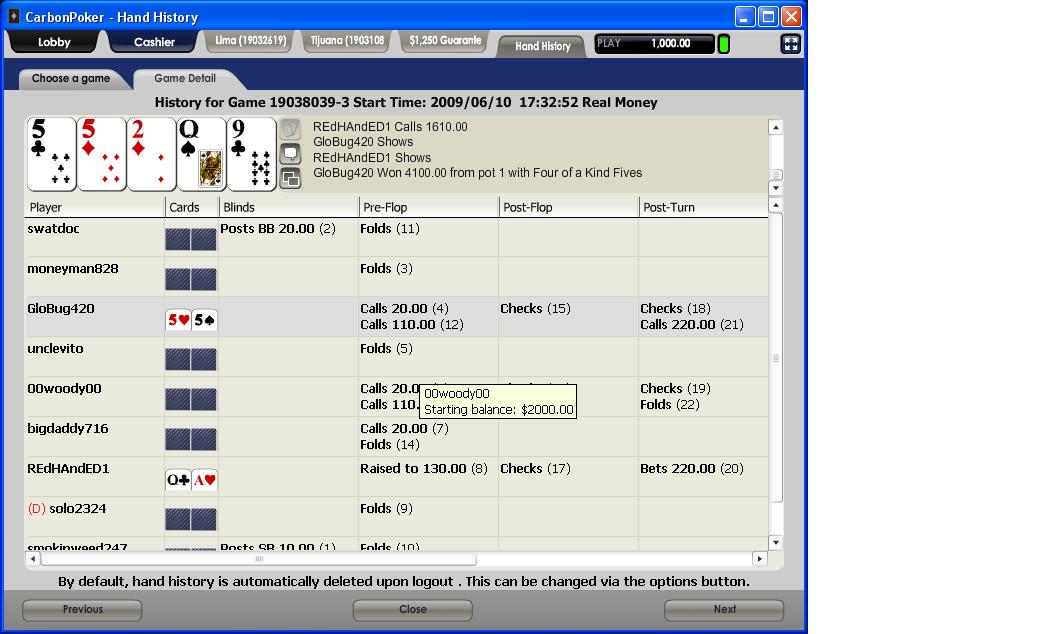Click the horizontal scrollbar's right arrow
The image size is (1048, 634).
(x=759, y=559)
